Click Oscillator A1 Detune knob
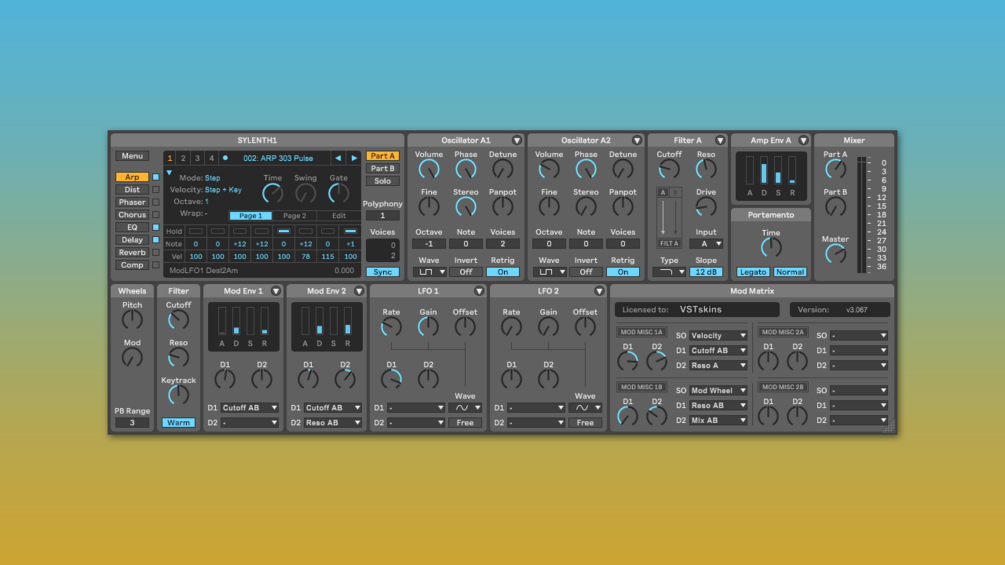The width and height of the screenshot is (1005, 565). click(x=502, y=170)
